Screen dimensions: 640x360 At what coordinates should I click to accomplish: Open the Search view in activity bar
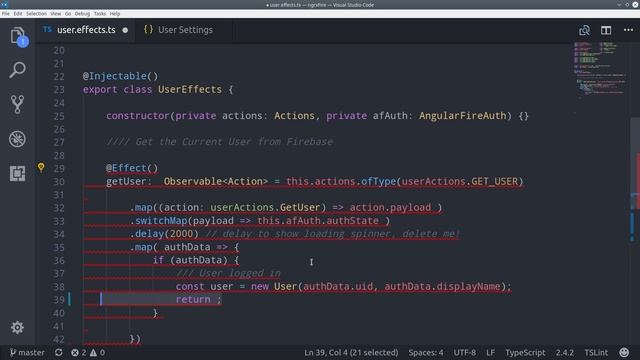click(17, 70)
